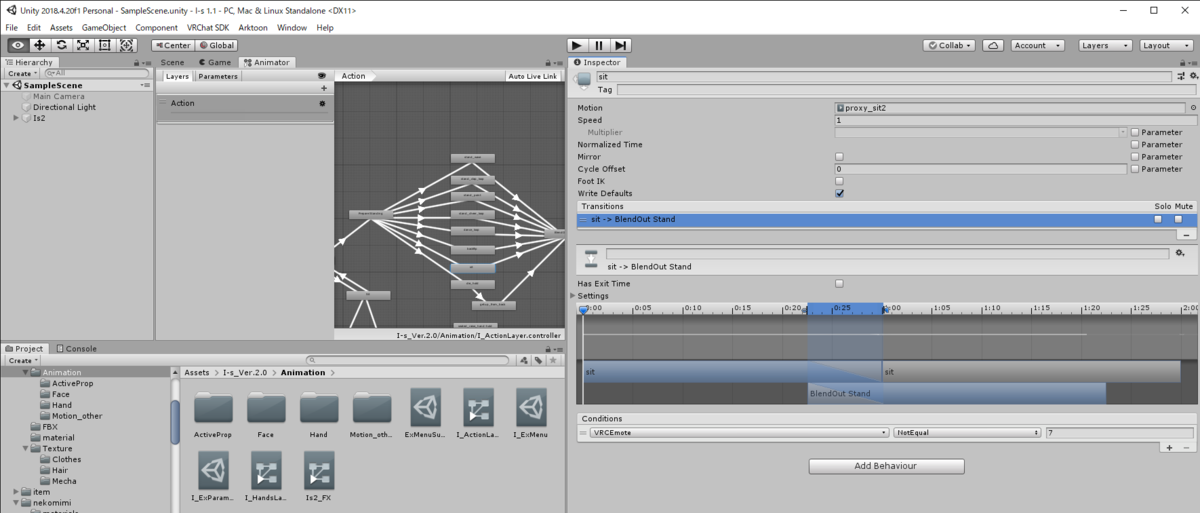
Task: Select the I_ActionLa... controller asset
Action: (x=478, y=414)
